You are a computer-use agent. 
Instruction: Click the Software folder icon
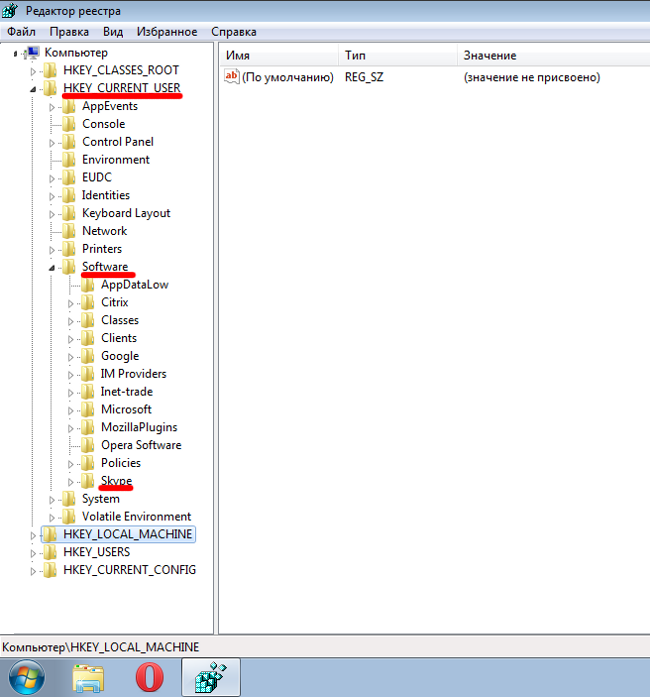tap(69, 267)
